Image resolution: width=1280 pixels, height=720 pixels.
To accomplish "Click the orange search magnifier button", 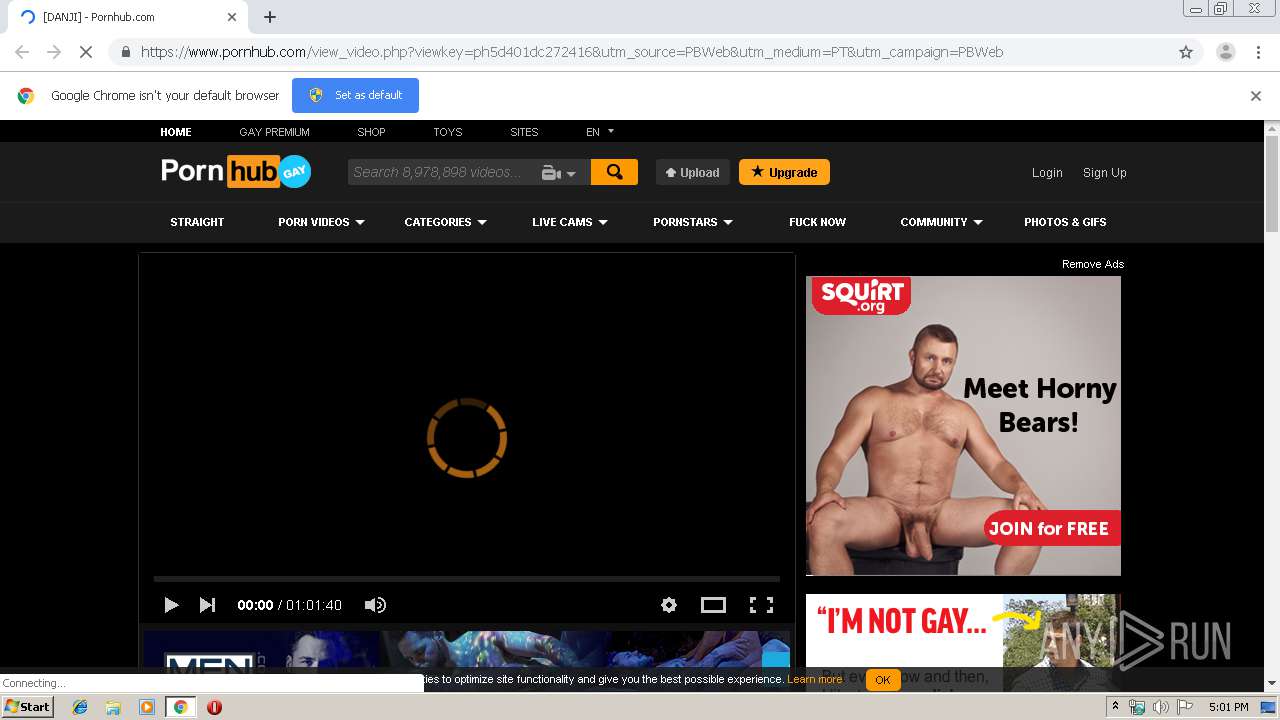I will click(614, 172).
